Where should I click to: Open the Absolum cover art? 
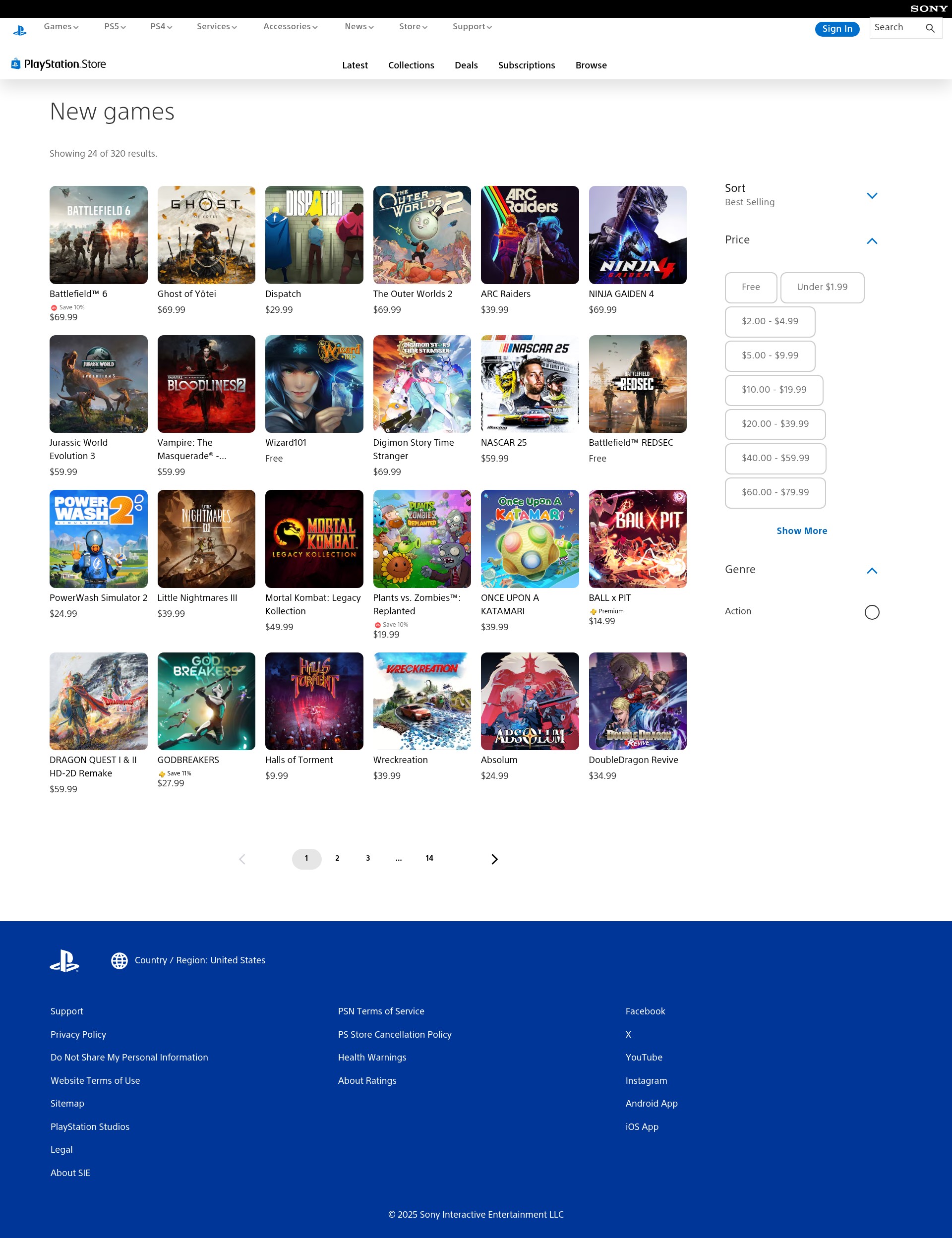point(530,701)
